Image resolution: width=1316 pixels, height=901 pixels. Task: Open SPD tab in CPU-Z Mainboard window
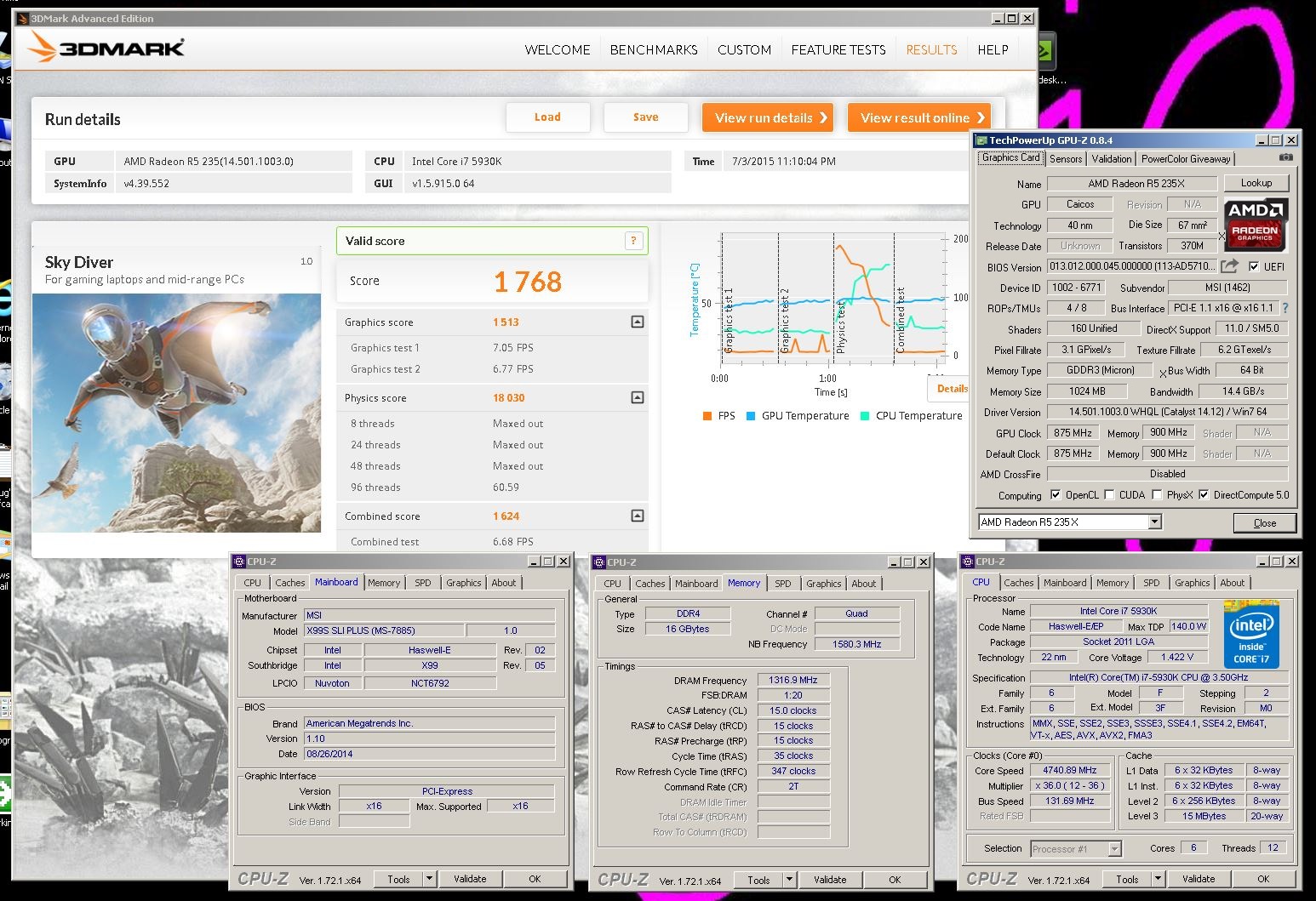[423, 583]
